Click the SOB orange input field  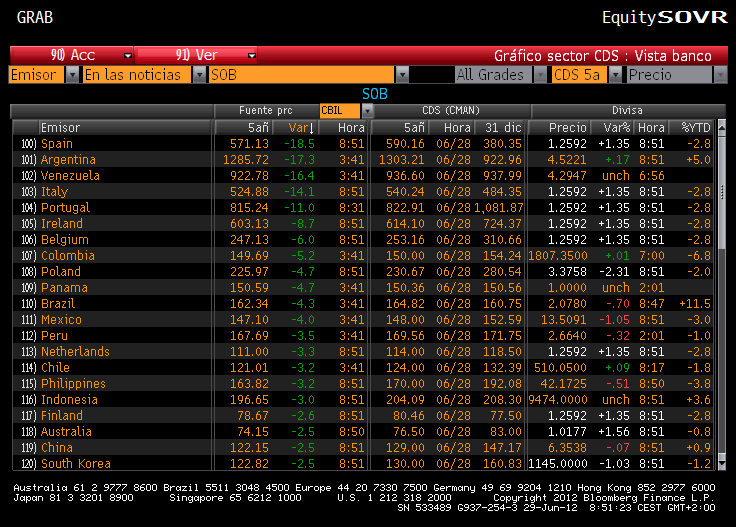[302, 75]
